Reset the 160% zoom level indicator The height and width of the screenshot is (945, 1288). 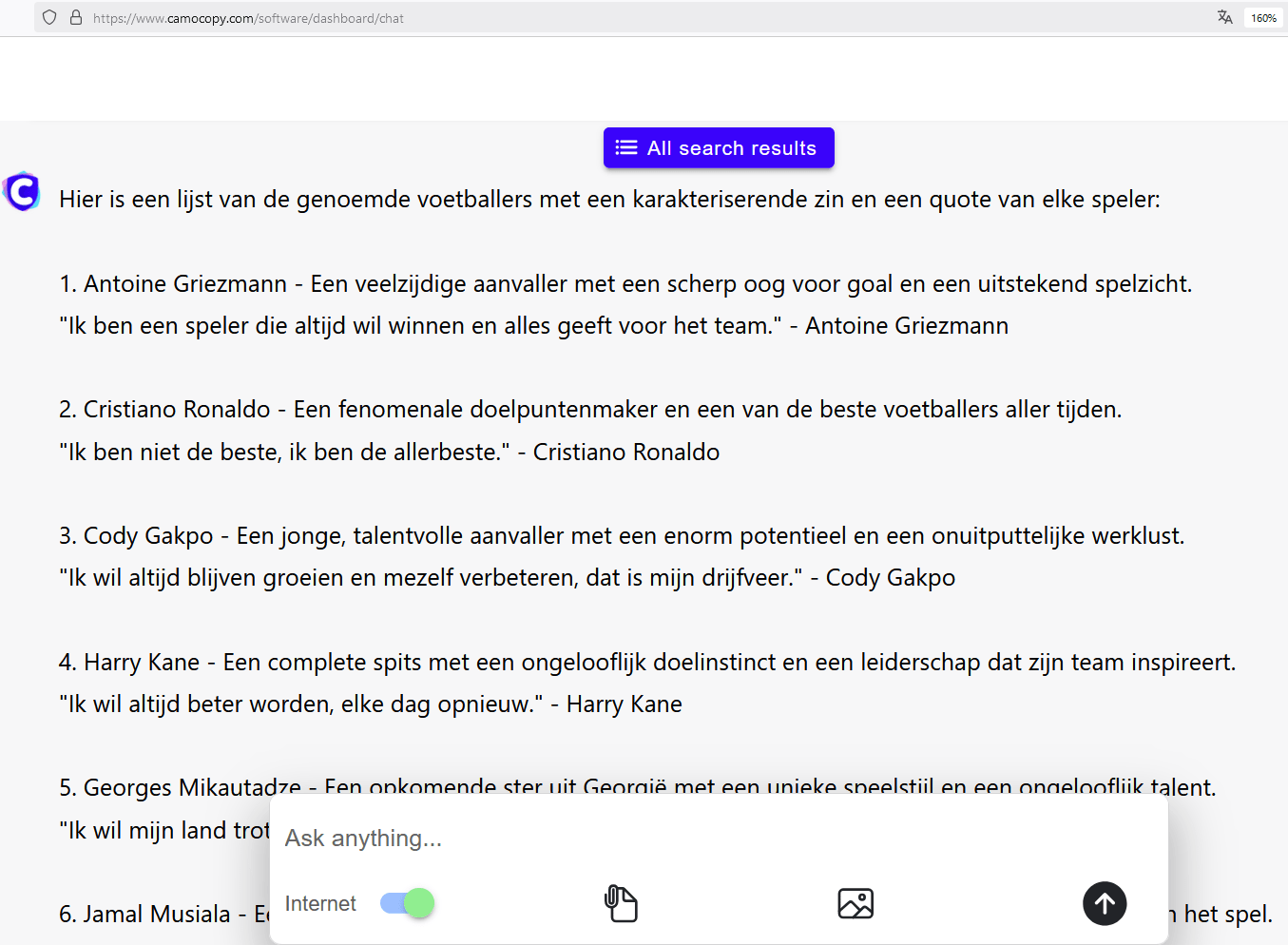coord(1263,18)
